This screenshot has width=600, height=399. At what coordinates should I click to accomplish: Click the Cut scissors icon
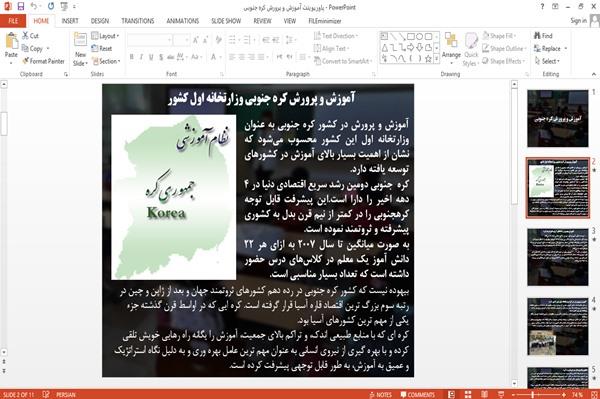pyautogui.click(x=25, y=36)
